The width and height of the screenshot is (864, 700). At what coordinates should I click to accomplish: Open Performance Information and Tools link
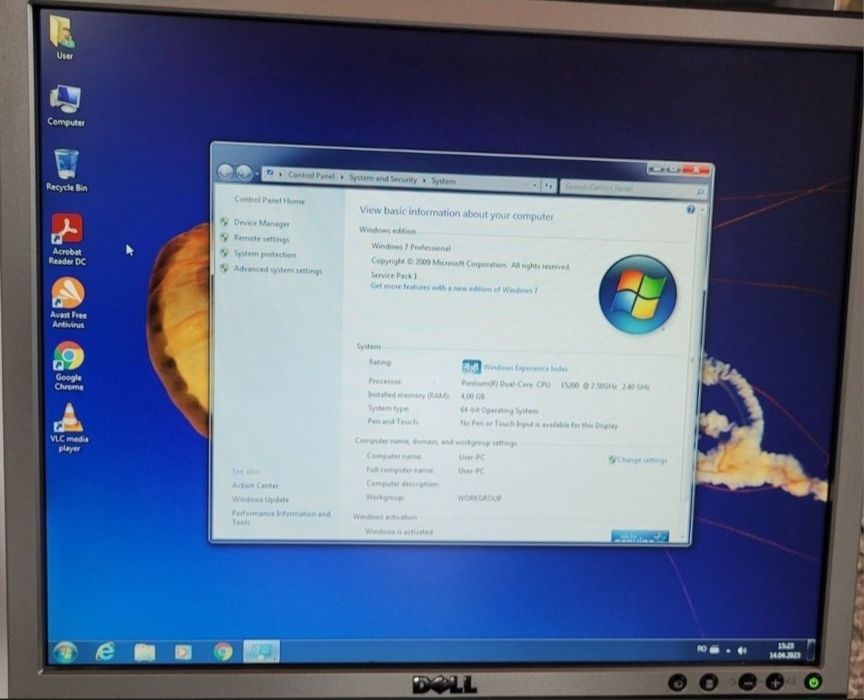click(280, 517)
